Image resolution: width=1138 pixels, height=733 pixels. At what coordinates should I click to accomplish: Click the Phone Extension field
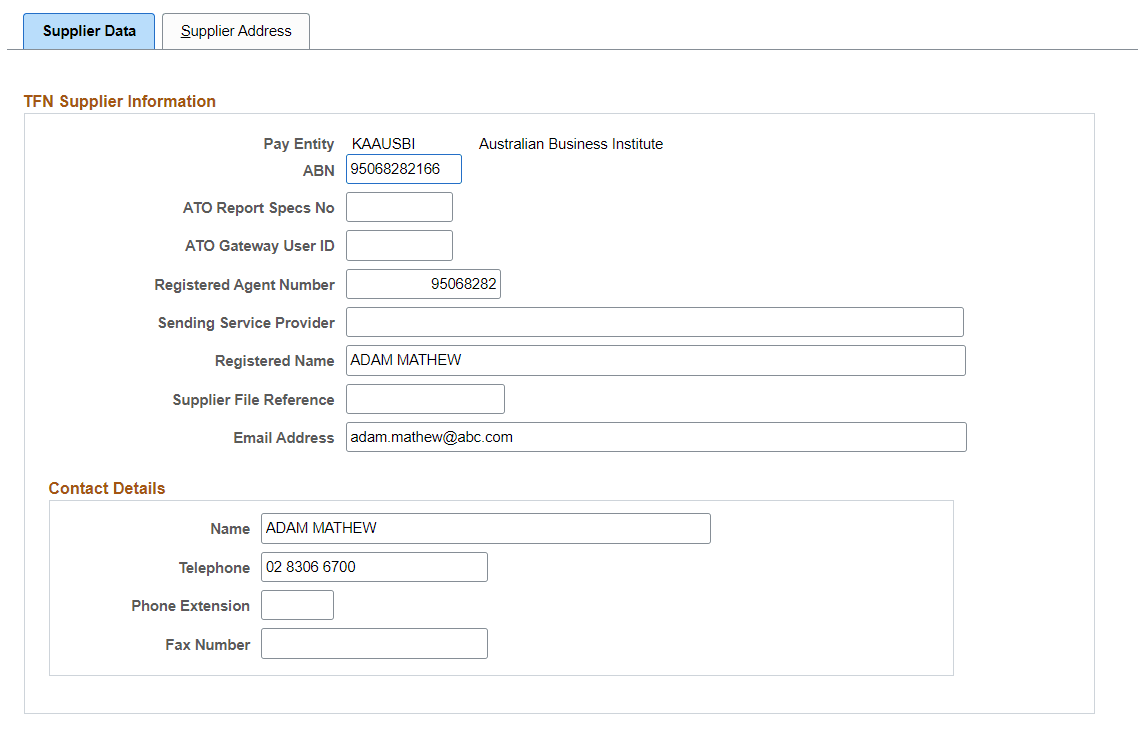(297, 604)
